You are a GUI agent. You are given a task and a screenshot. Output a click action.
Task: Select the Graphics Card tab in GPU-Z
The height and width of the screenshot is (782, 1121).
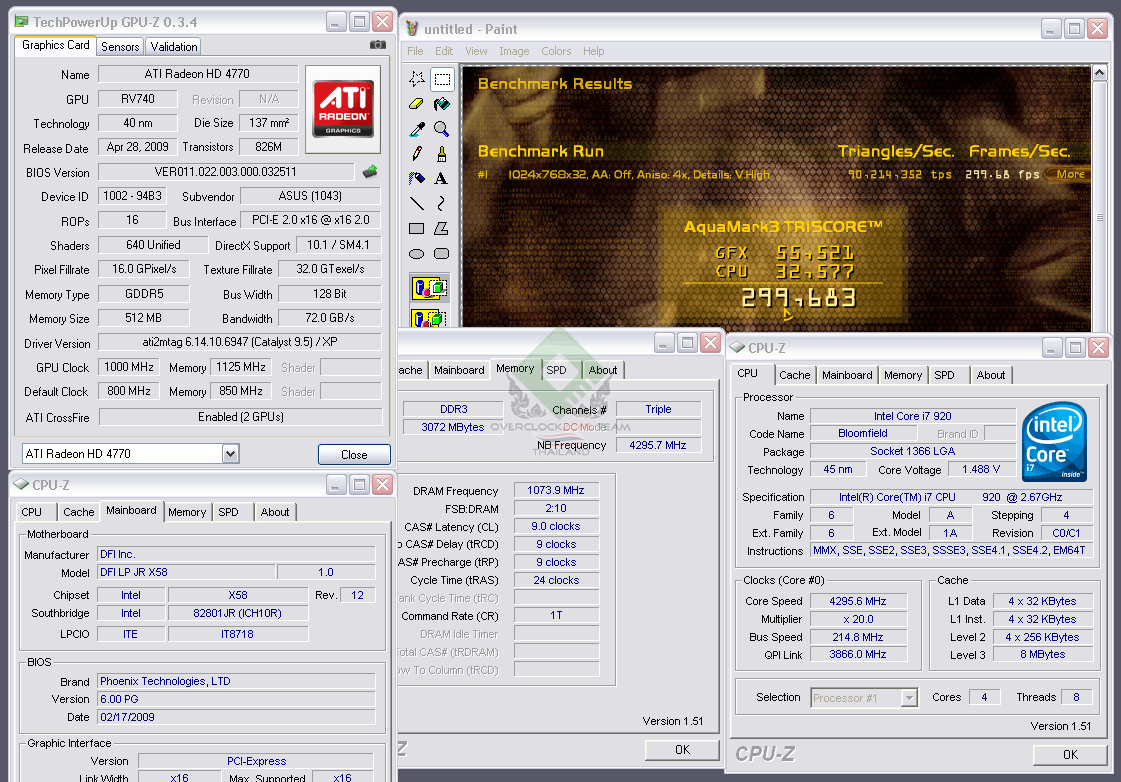point(56,45)
